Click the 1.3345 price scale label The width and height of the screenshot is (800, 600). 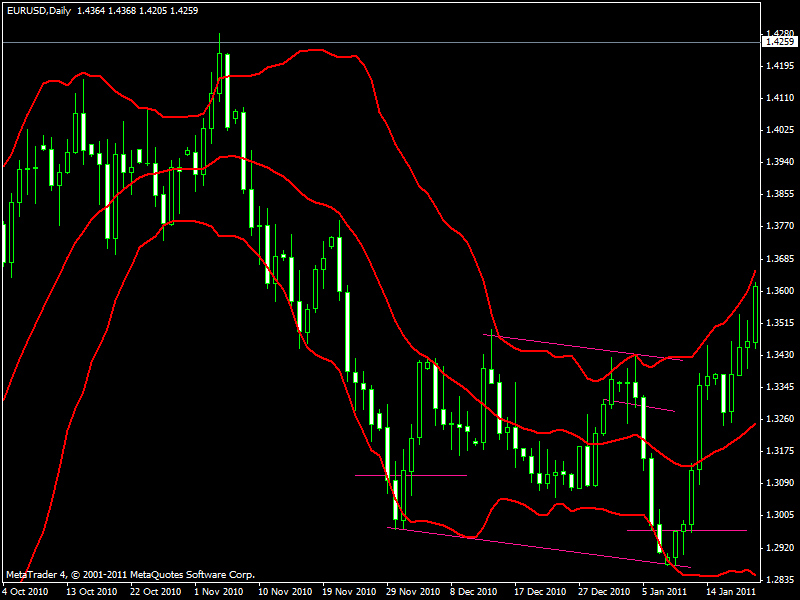click(780, 386)
